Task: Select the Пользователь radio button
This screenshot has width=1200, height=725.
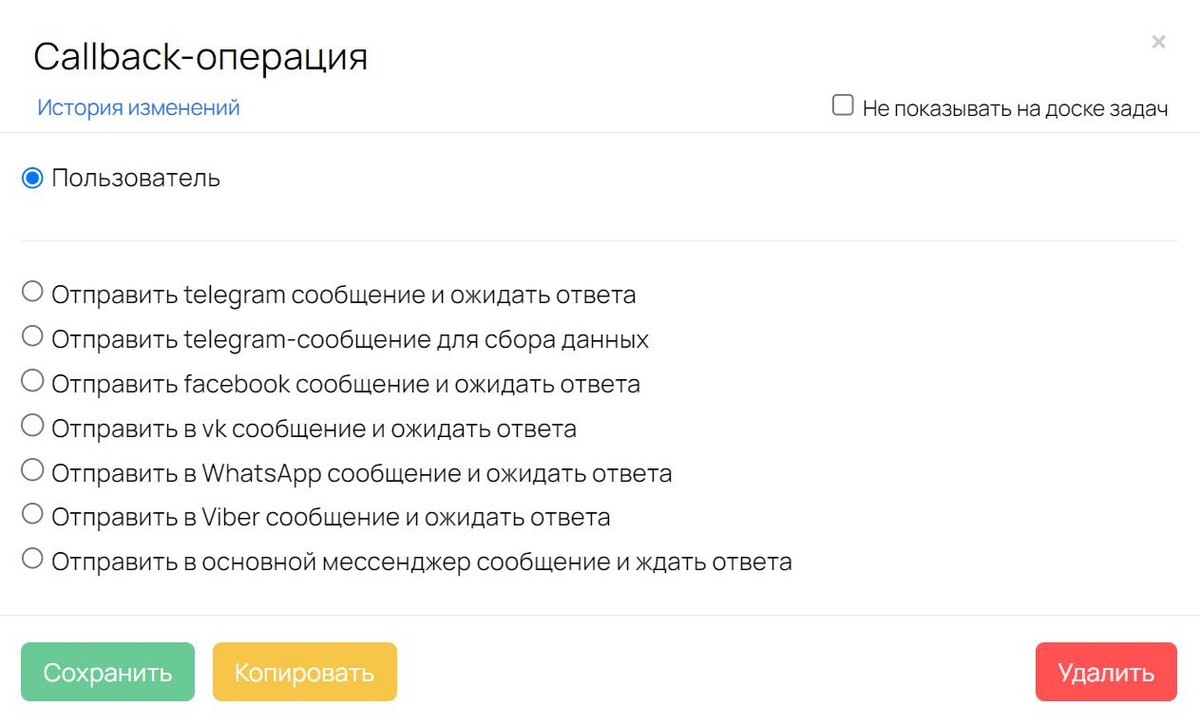Action: pyautogui.click(x=32, y=178)
